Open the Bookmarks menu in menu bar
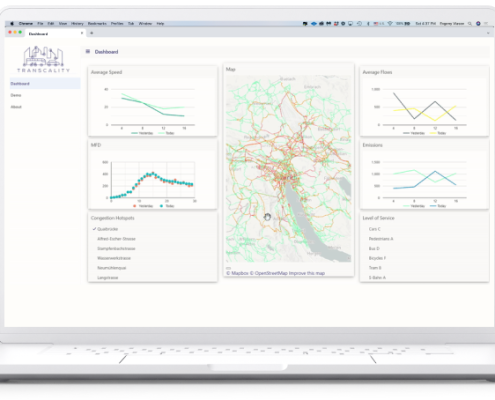This screenshot has height=400, width=495. [97, 24]
